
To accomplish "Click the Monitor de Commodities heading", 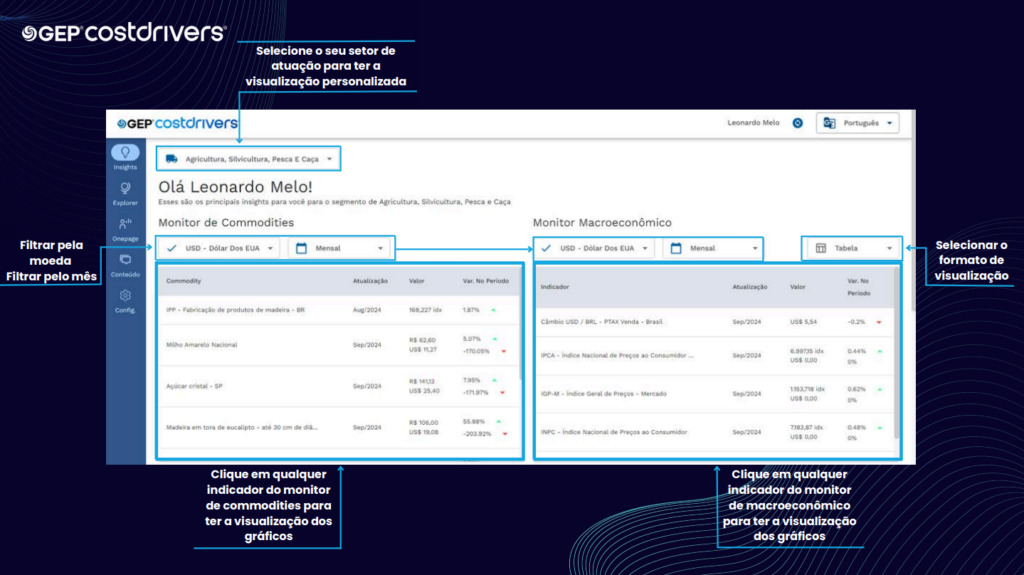I will [226, 223].
